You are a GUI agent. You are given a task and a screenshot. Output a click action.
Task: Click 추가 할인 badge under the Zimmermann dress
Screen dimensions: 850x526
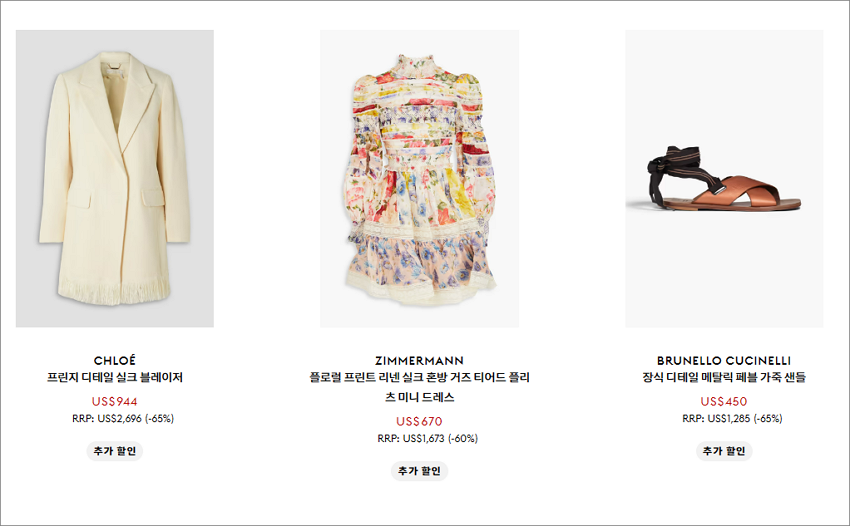click(x=420, y=471)
